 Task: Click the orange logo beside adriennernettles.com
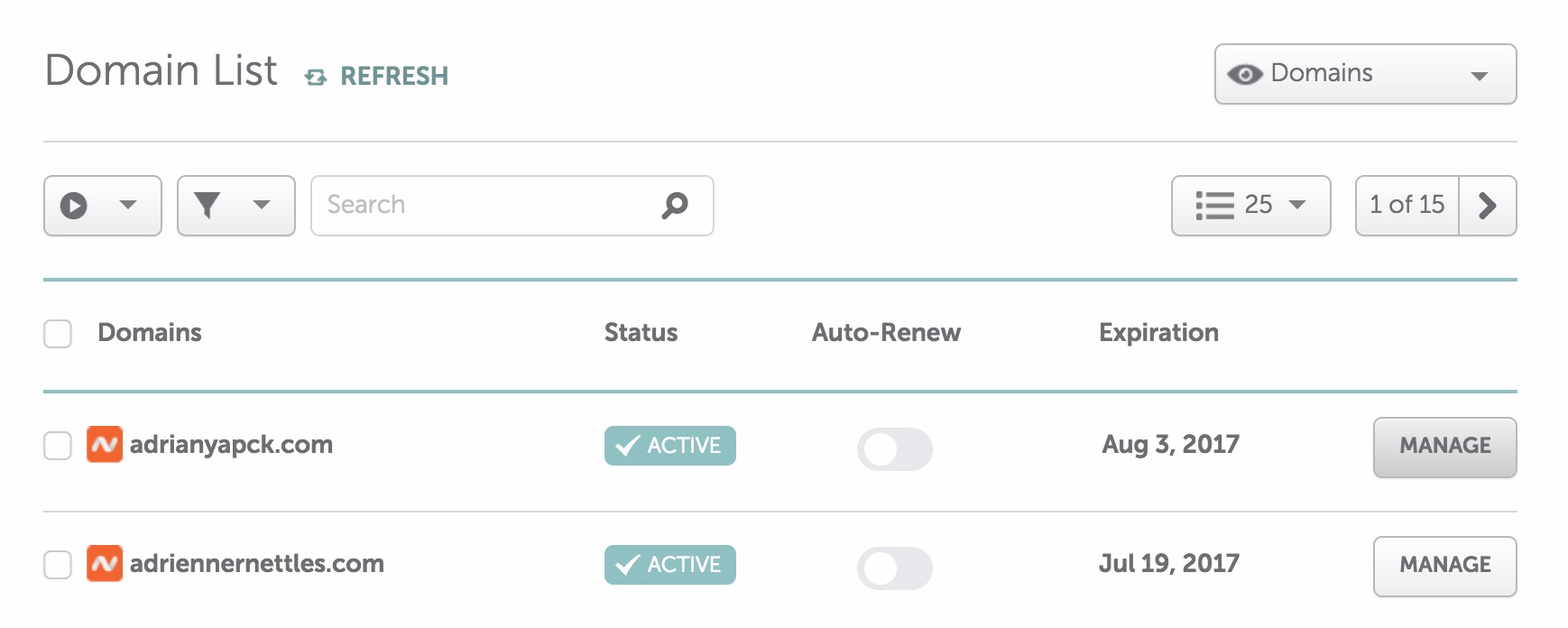pyautogui.click(x=105, y=563)
